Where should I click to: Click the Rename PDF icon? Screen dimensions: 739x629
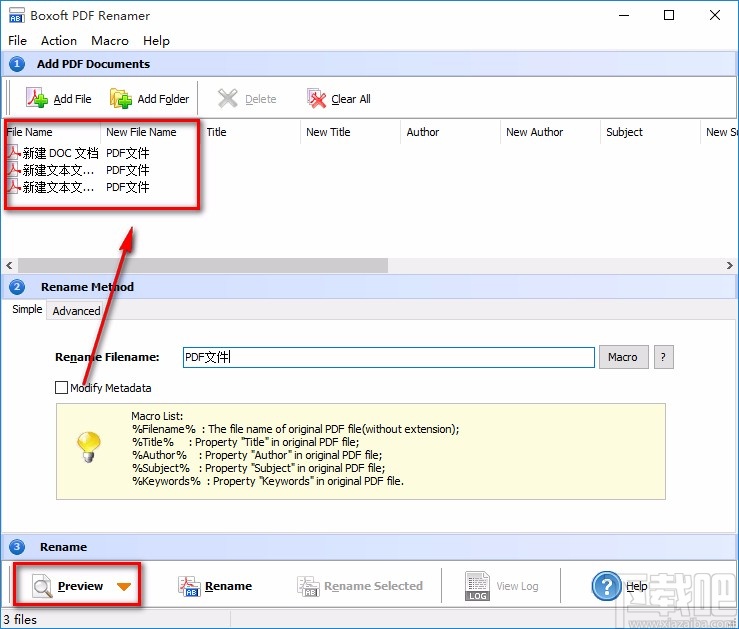coord(189,586)
